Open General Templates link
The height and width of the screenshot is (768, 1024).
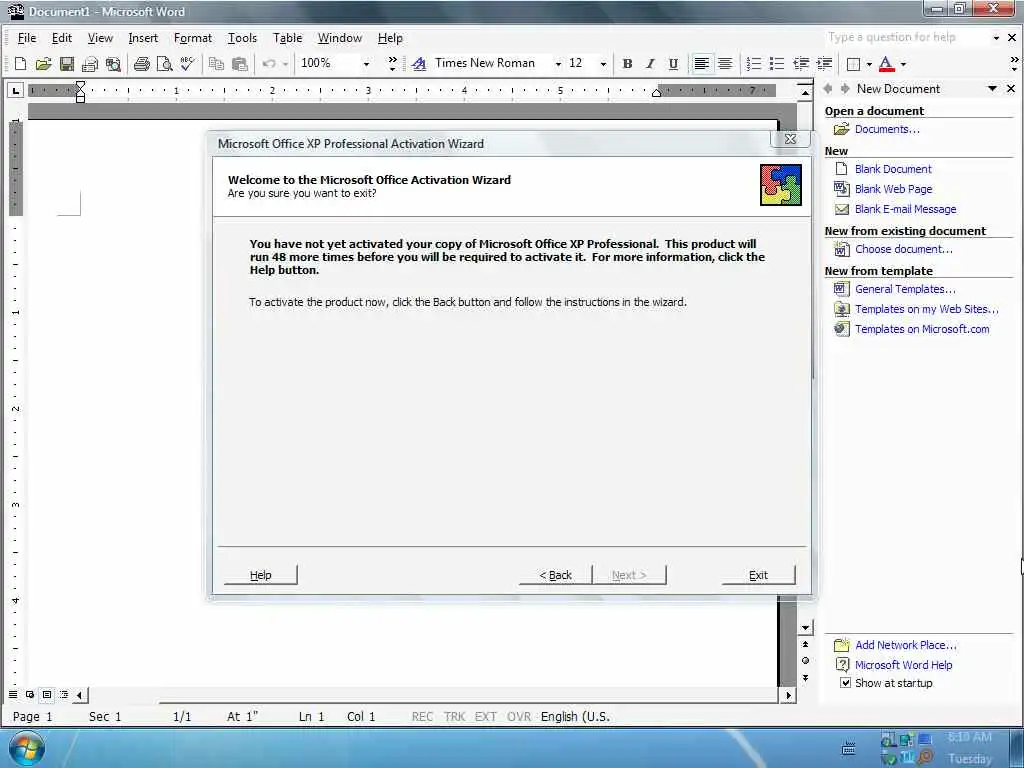[905, 289]
